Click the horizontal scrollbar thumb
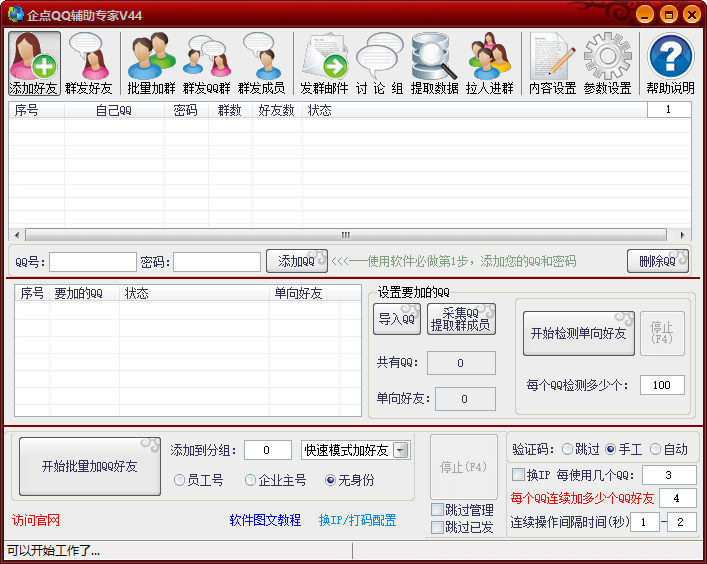Screen dimensions: 707x564 tap(346, 235)
